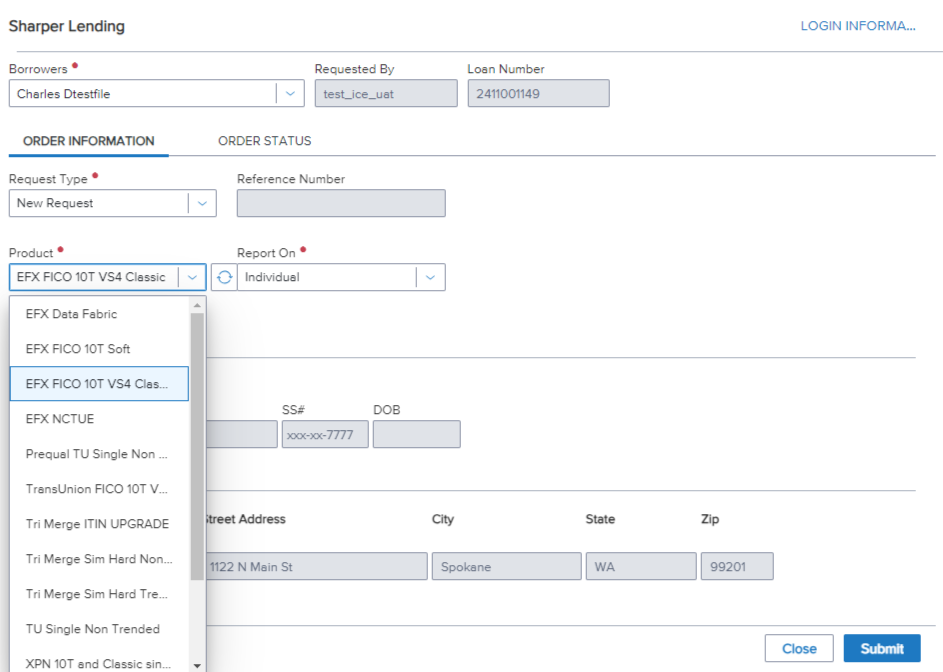Open the LOGIN INFORMA... link
The image size is (943, 672).
(858, 26)
